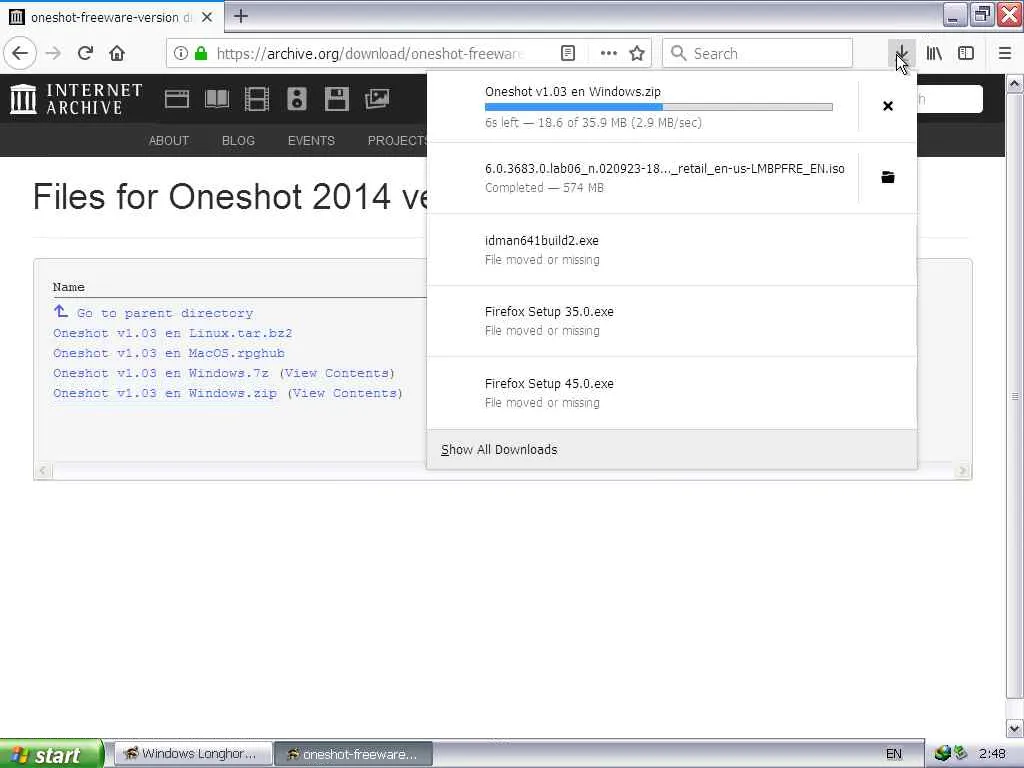Click the EN language indicator
1024x768 pixels.
point(894,754)
